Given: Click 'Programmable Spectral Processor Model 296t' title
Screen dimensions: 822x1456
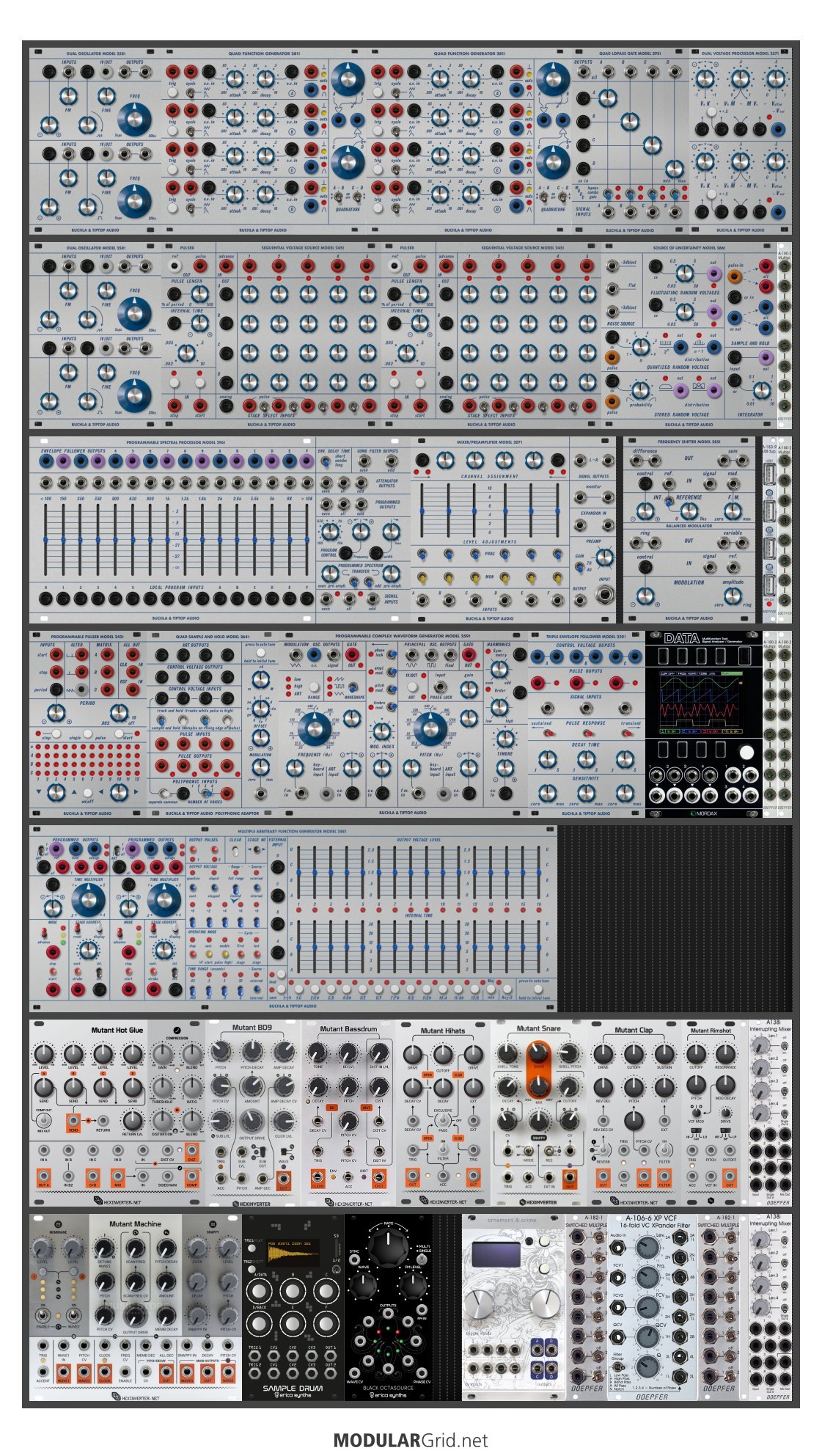Looking at the screenshot, I should pos(175,442).
